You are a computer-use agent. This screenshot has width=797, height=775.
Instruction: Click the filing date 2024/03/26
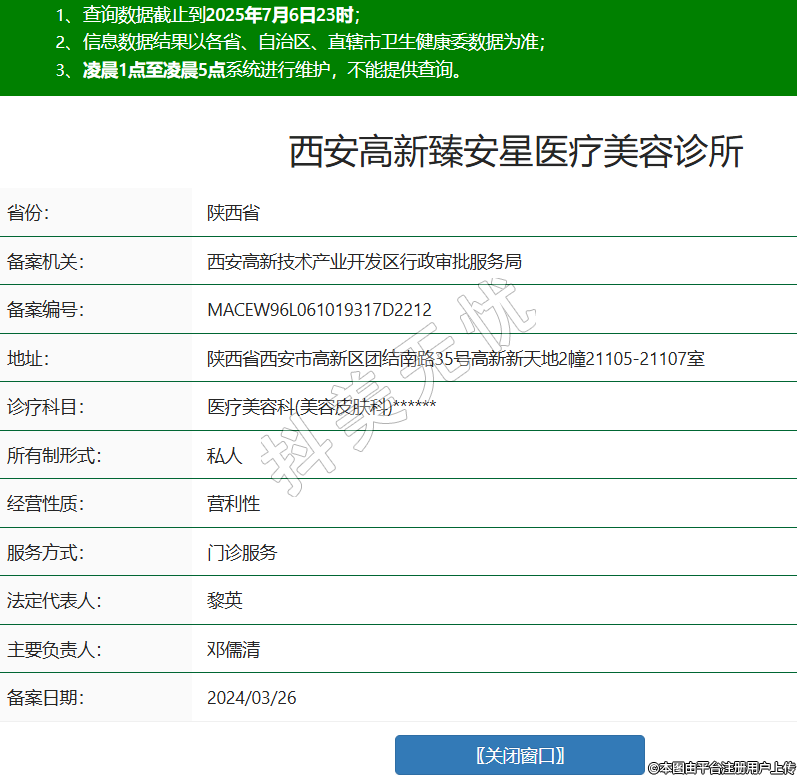tap(251, 698)
